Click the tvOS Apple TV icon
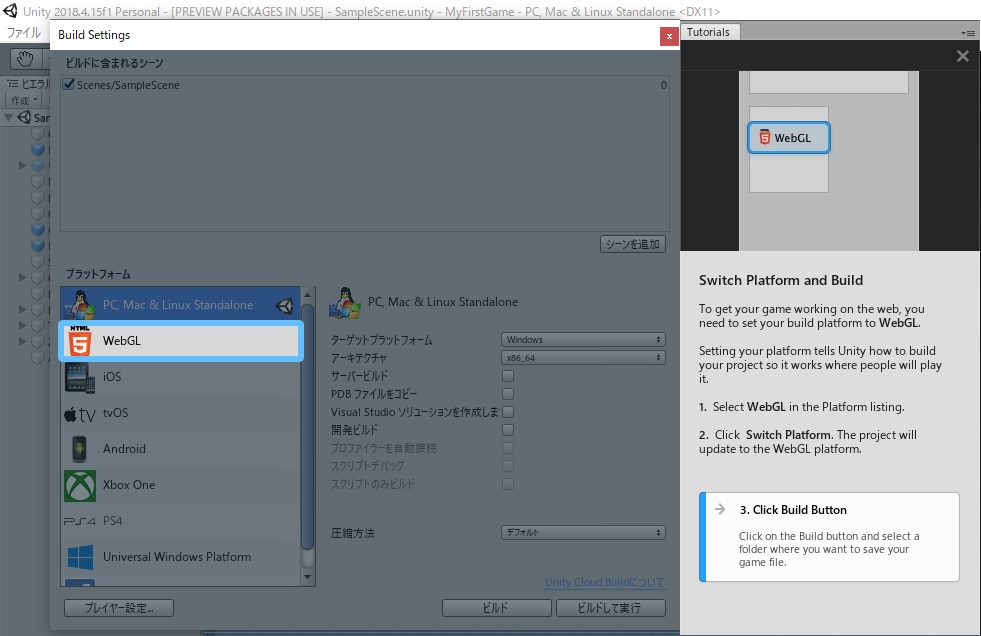 (x=79, y=413)
